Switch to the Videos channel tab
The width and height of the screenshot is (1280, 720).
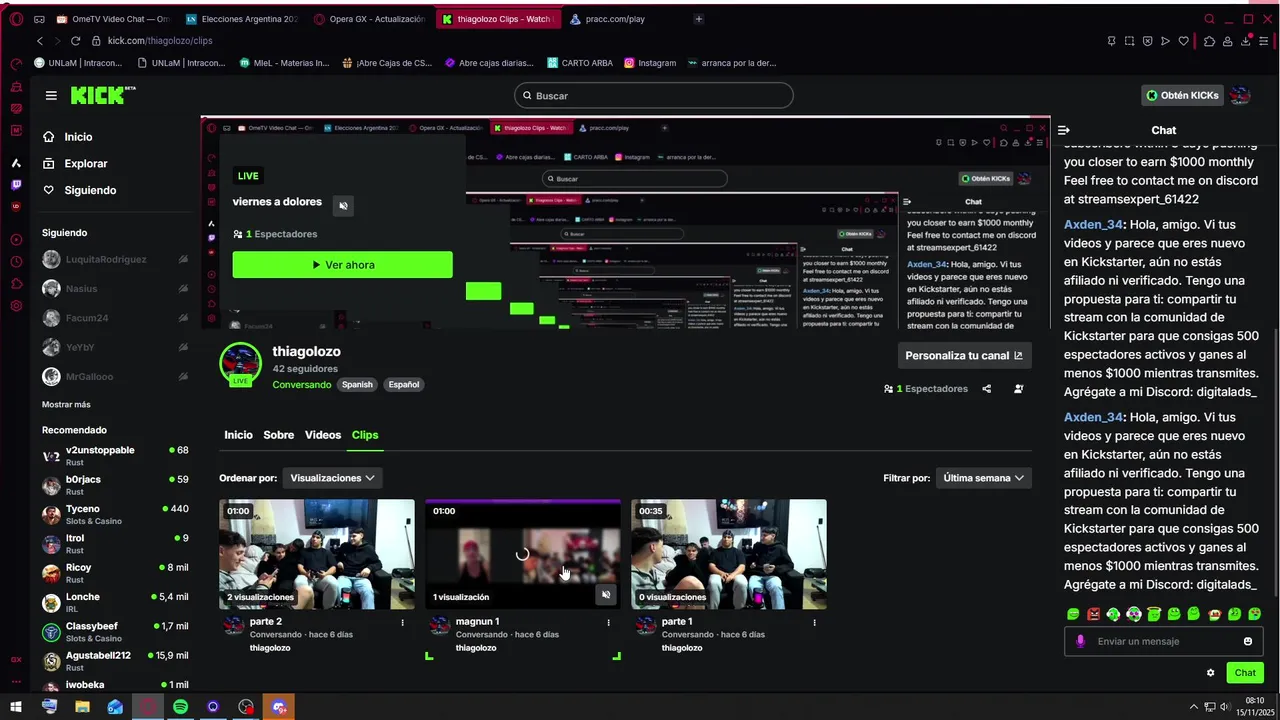point(323,435)
